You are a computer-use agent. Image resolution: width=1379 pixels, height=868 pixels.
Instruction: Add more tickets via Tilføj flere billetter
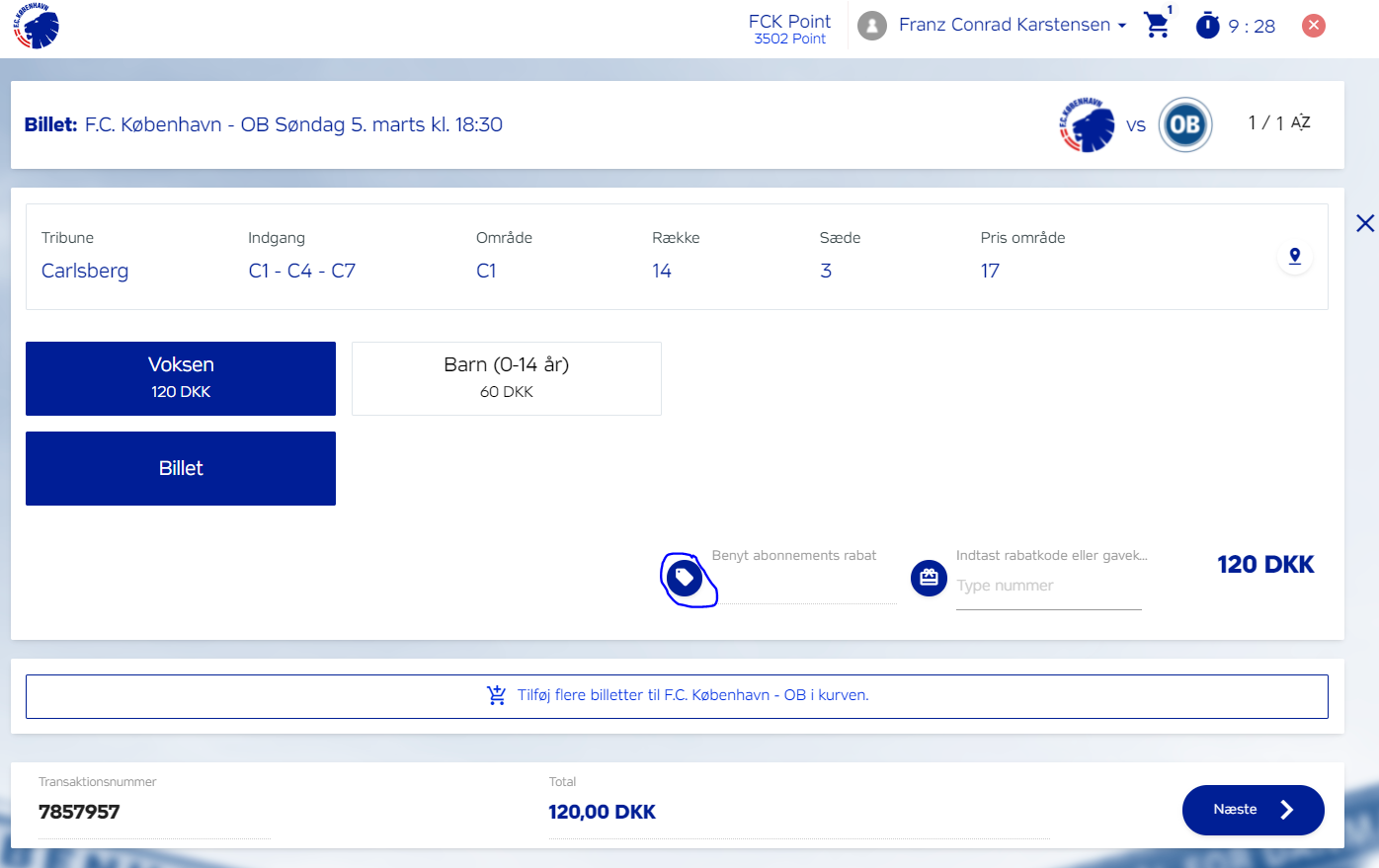pyautogui.click(x=677, y=696)
